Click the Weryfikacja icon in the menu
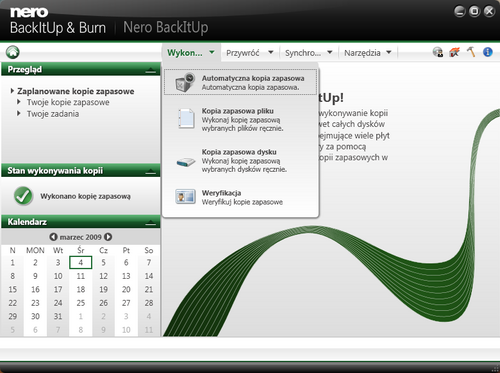The height and width of the screenshot is (373, 500). 185,197
